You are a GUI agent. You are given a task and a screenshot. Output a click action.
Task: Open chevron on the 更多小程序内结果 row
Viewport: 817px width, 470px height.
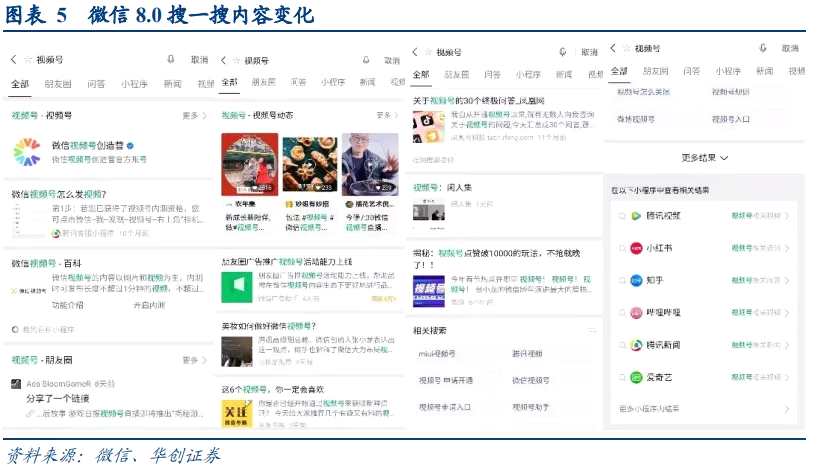tap(787, 409)
